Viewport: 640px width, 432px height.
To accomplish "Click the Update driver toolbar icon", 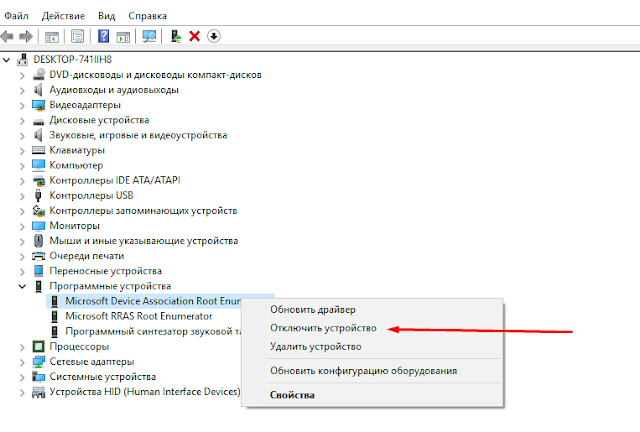I will click(x=176, y=36).
